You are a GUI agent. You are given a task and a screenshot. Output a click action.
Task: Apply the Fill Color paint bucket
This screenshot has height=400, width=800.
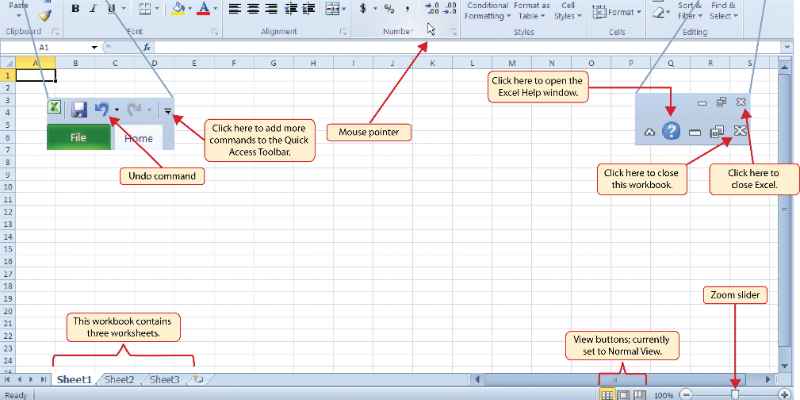coord(179,8)
